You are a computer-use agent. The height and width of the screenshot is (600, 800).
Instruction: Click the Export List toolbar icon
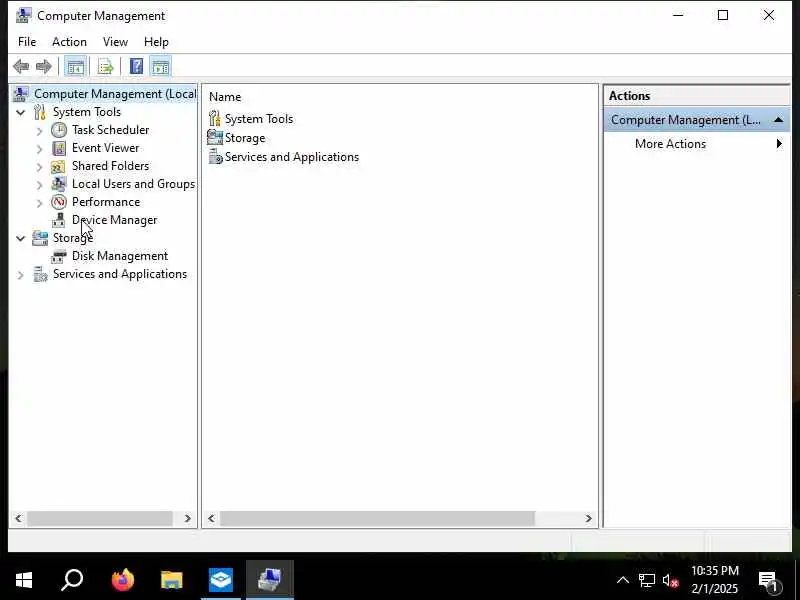pos(106,66)
